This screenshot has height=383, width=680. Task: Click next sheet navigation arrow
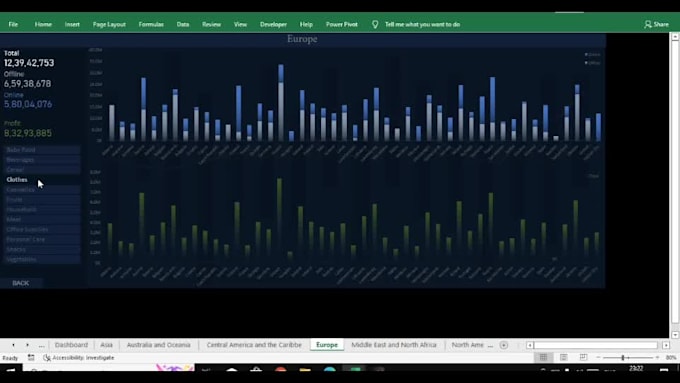(27, 345)
